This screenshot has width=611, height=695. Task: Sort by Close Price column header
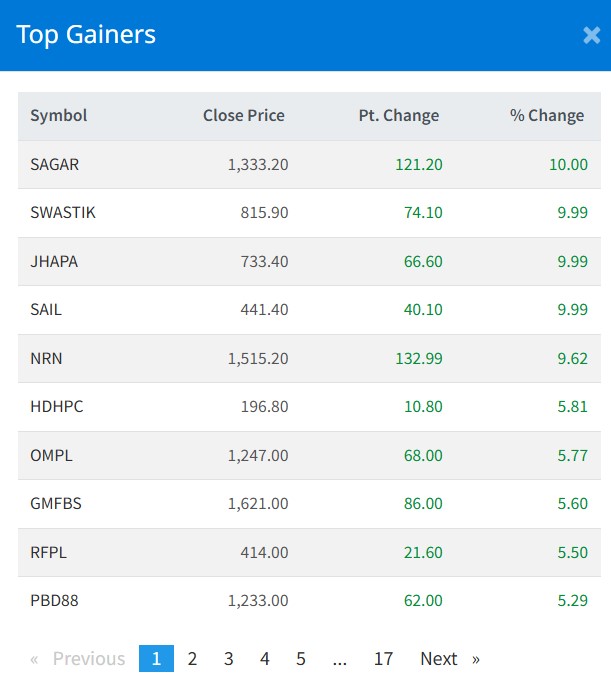(243, 115)
